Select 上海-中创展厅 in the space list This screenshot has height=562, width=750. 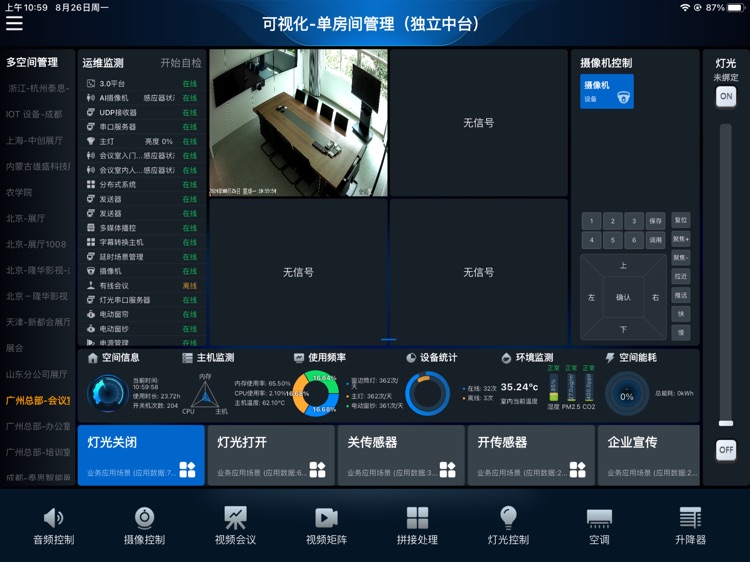[x=34, y=140]
